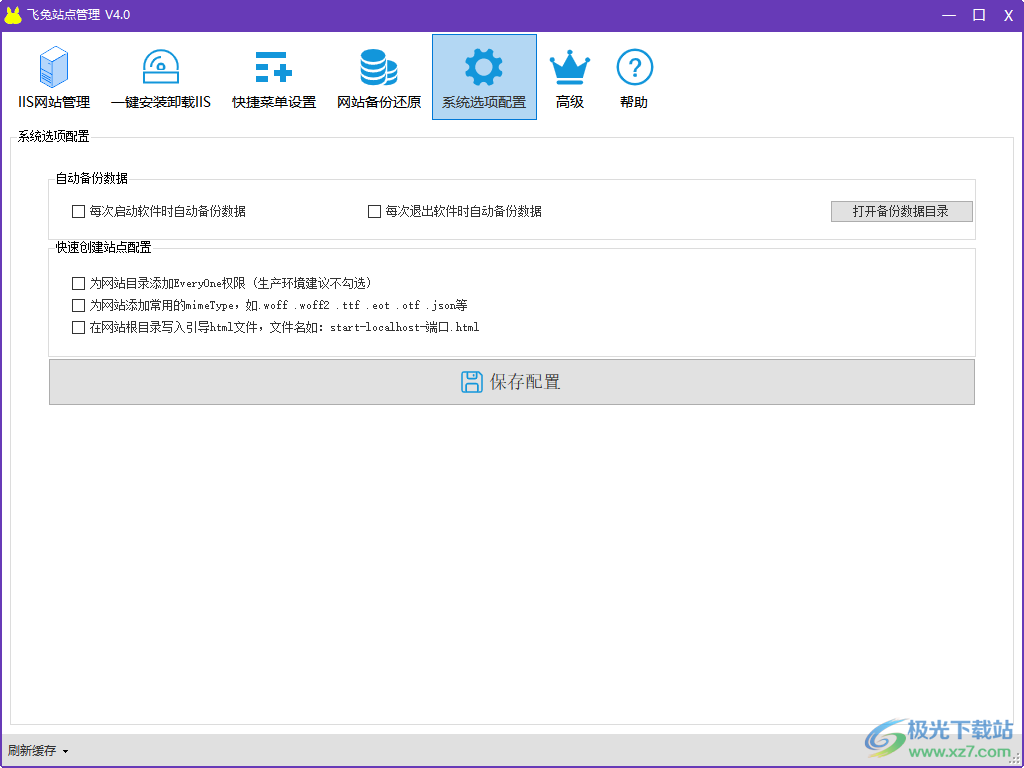Viewport: 1024px width, 768px height.
Task: Check the common mimeType option for woff files
Action: click(78, 305)
